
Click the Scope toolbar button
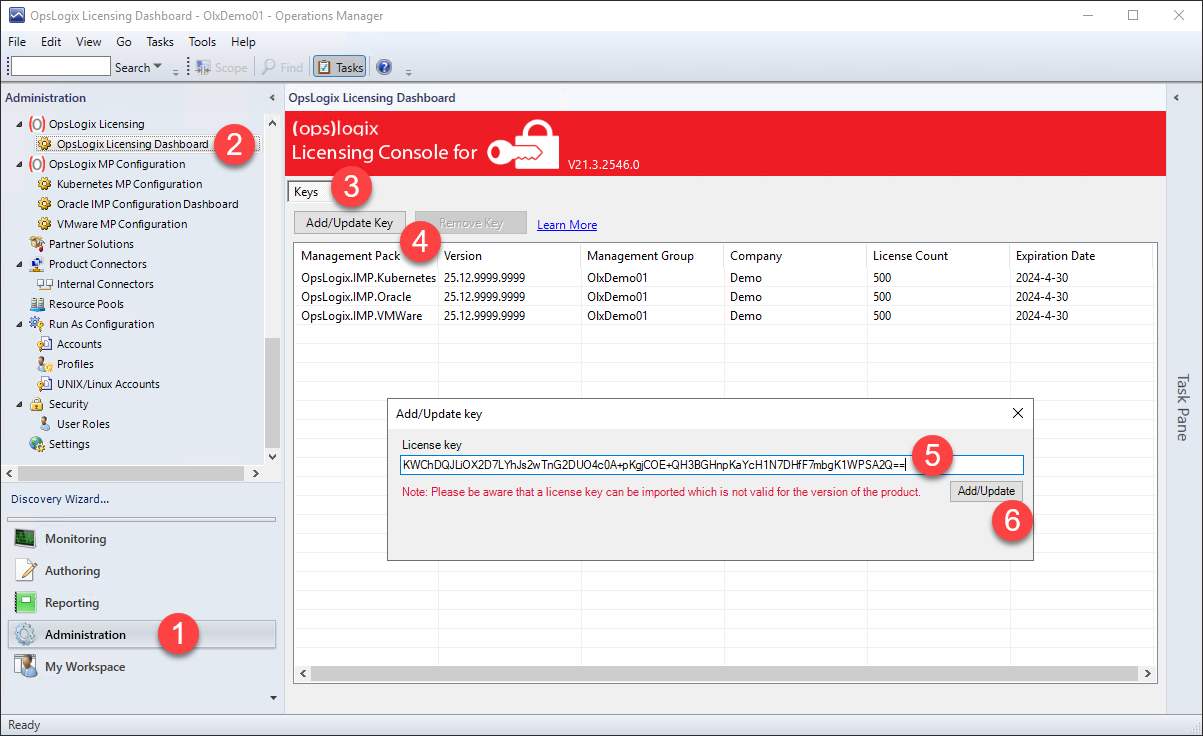point(222,67)
